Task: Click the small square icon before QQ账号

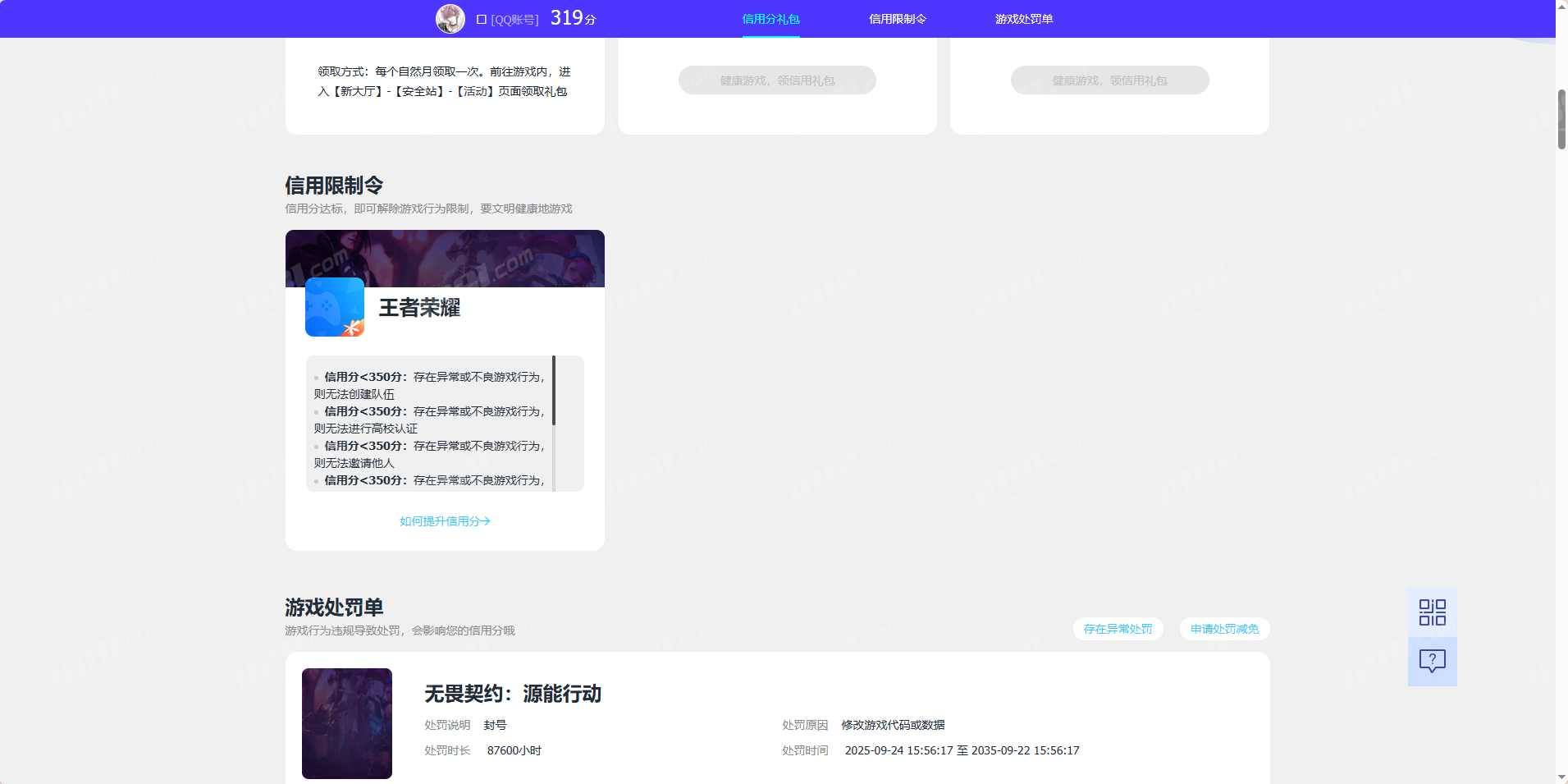Action: pyautogui.click(x=482, y=19)
